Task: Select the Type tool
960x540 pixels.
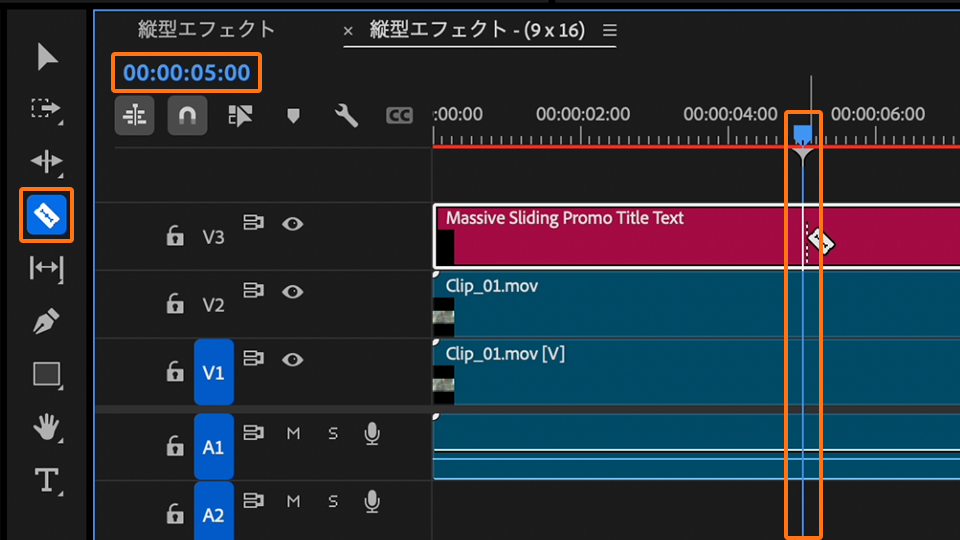Action: coord(47,481)
